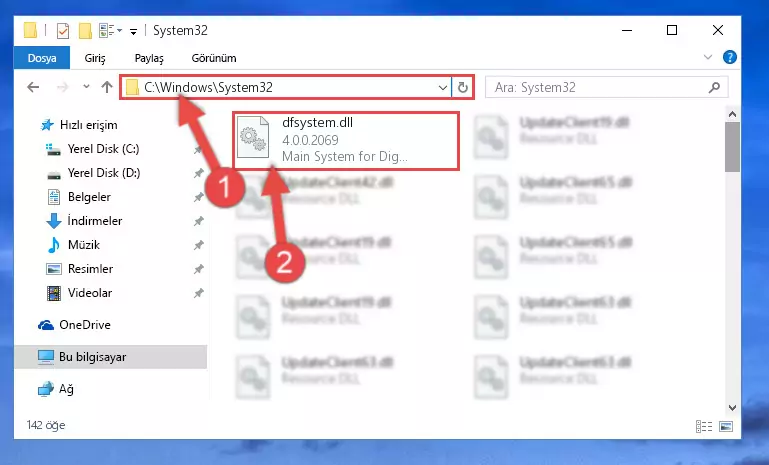This screenshot has height=465, width=769.
Task: Open Yerel Disk (D:) in sidebar
Action: [x=104, y=173]
